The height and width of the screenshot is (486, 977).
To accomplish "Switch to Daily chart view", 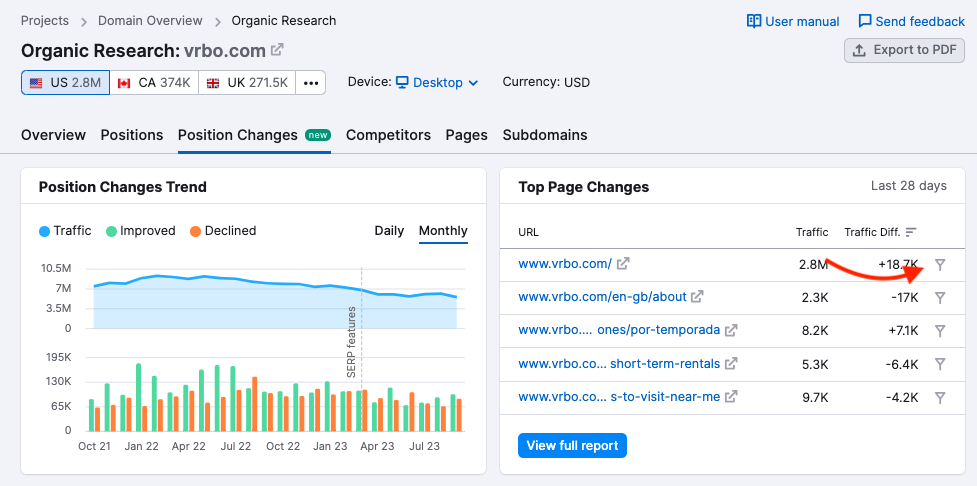I will 389,231.
